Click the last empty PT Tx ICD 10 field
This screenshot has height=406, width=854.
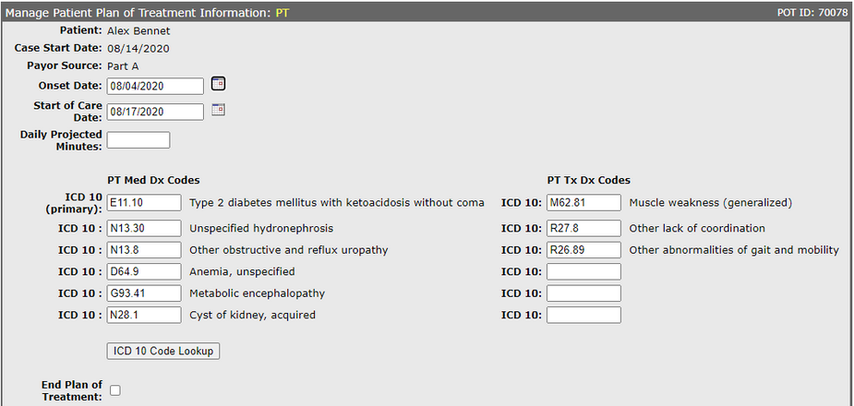coord(584,315)
